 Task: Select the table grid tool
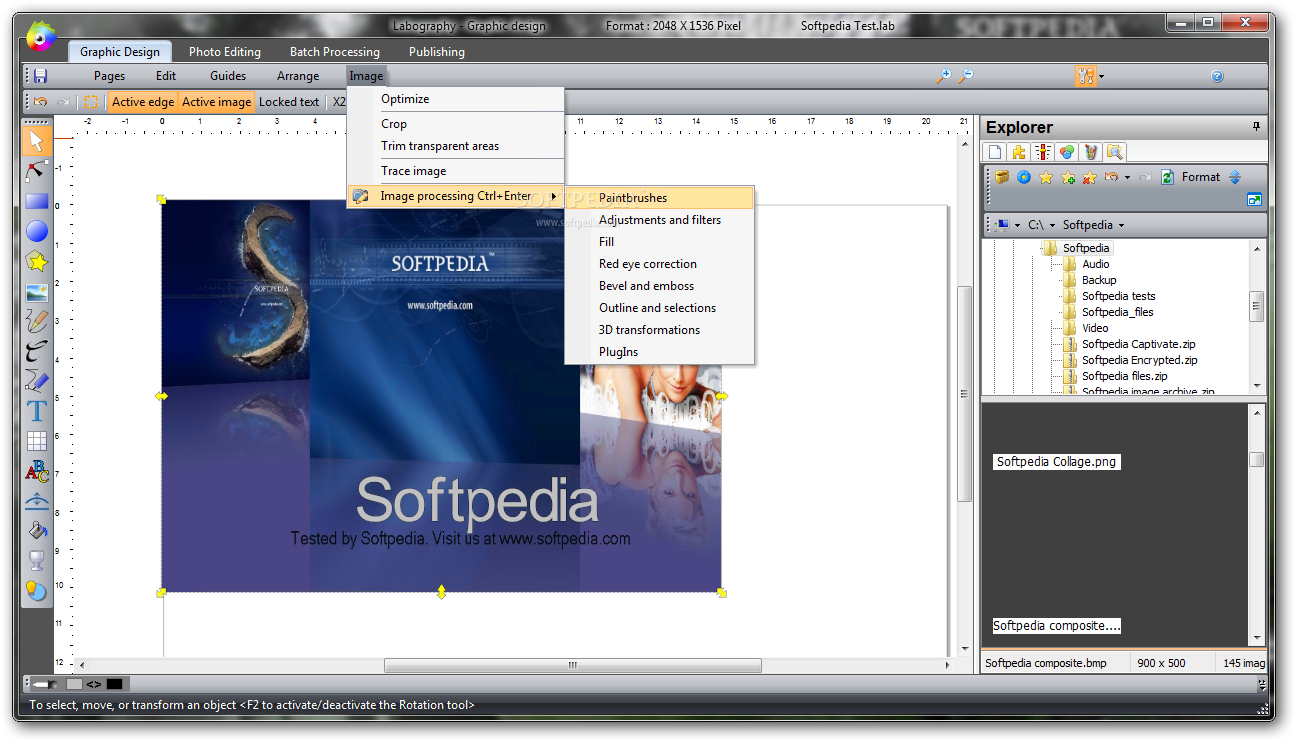37,441
